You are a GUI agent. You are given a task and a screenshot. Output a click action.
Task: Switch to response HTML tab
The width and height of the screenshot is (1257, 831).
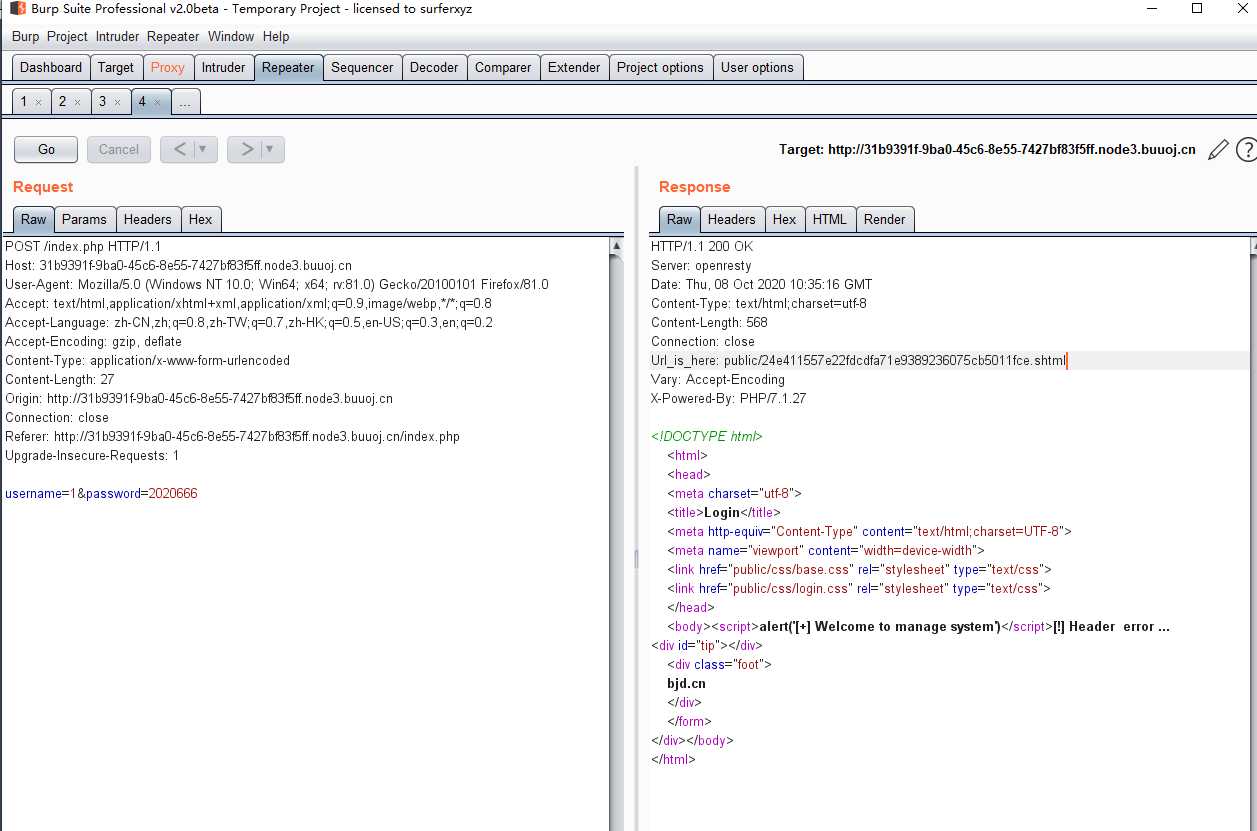pos(829,219)
